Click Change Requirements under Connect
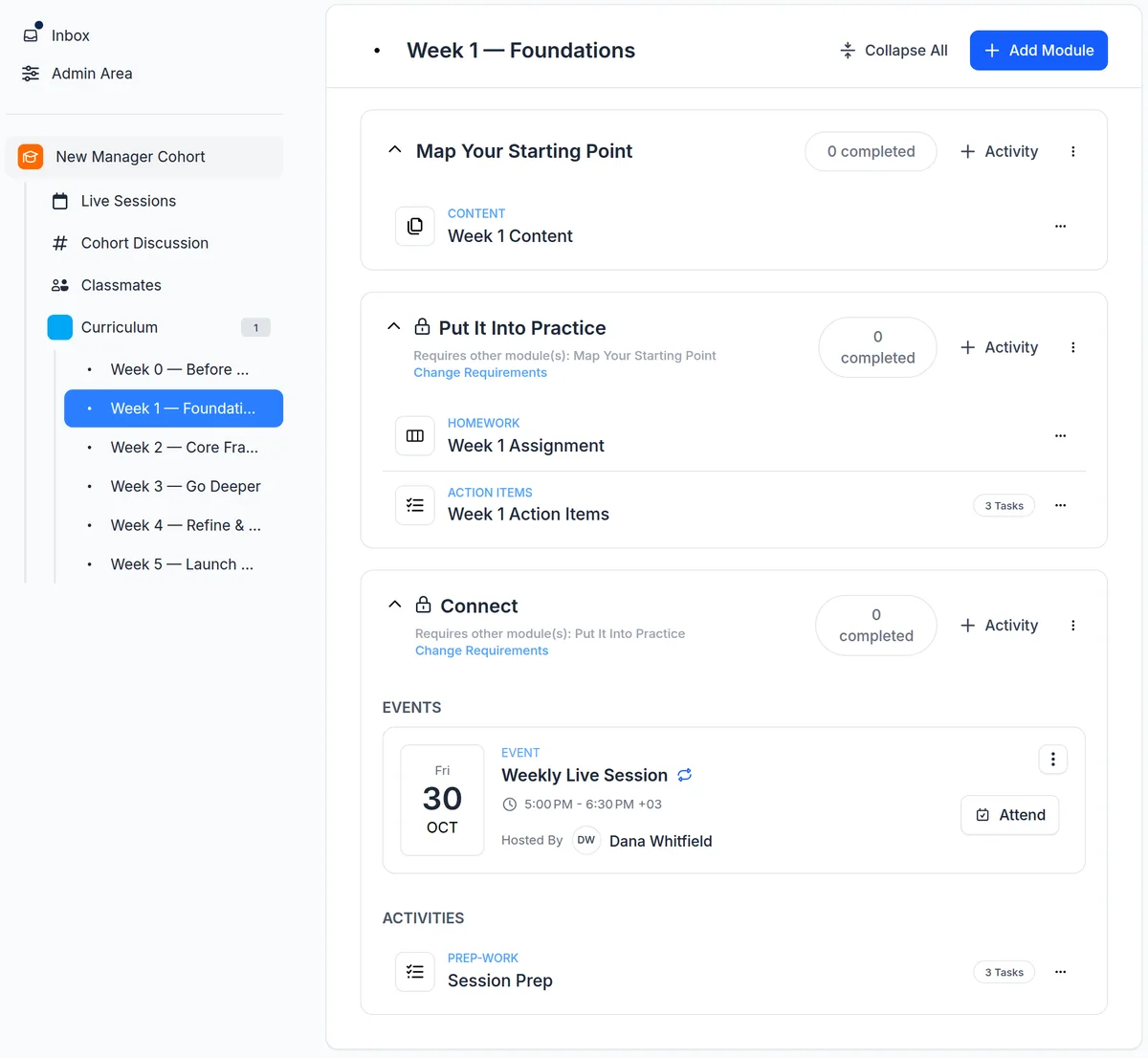This screenshot has width=1148, height=1058. click(x=482, y=650)
